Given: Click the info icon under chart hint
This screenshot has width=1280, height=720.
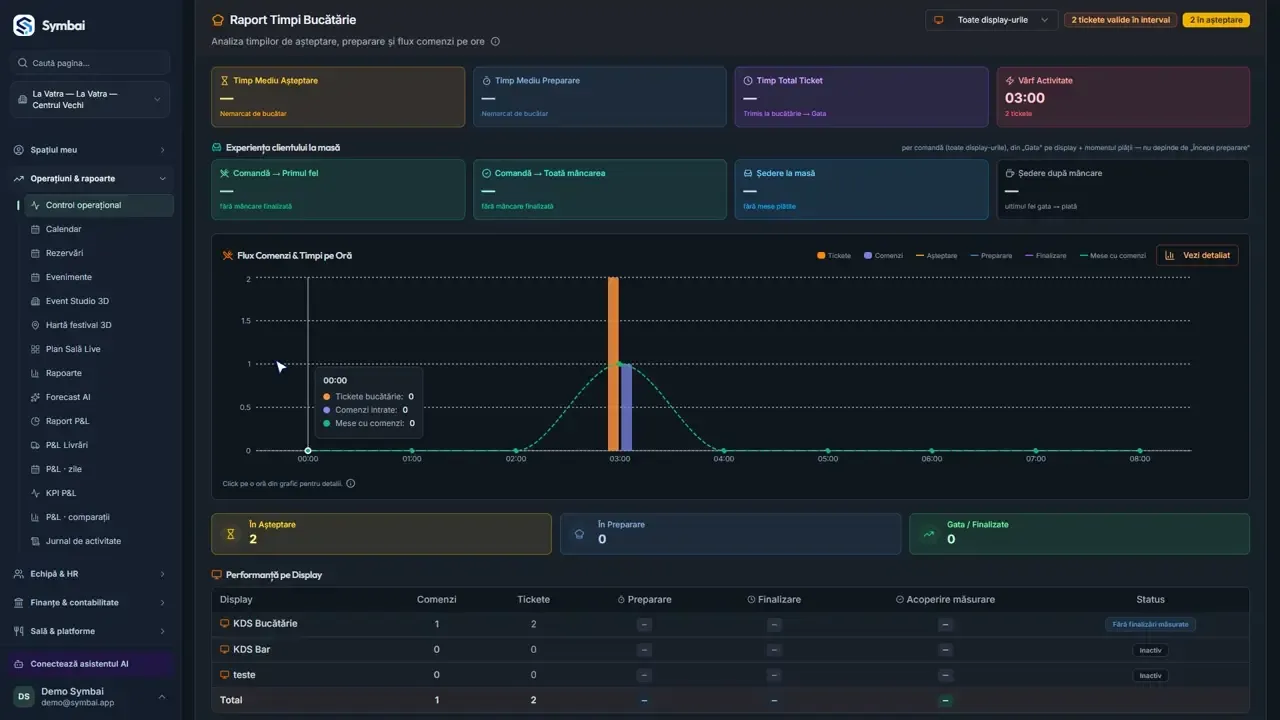Looking at the screenshot, I should click(x=350, y=484).
